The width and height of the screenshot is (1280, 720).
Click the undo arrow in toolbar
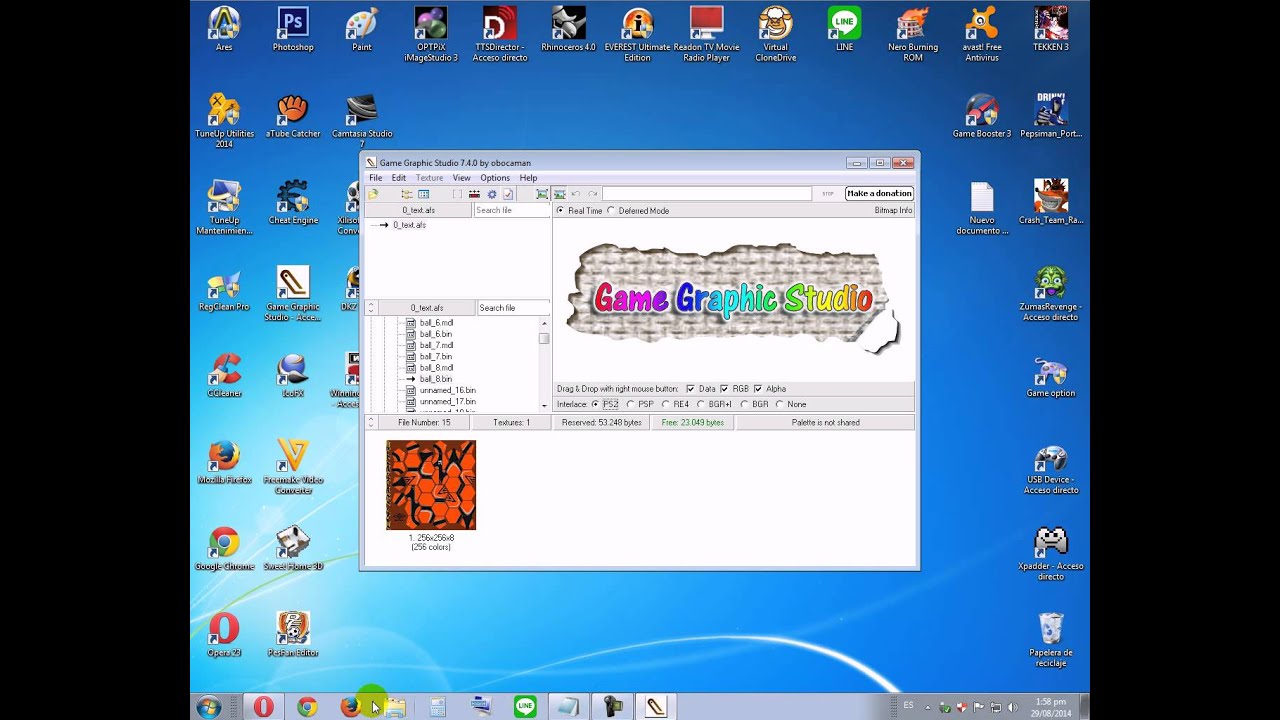pyautogui.click(x=576, y=194)
